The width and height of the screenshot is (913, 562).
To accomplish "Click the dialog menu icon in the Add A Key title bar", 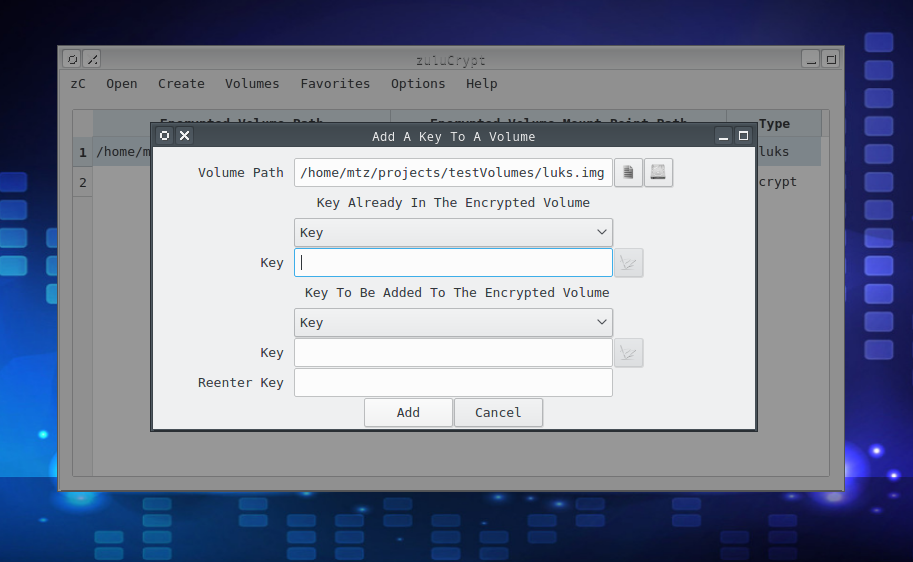I will click(x=165, y=136).
